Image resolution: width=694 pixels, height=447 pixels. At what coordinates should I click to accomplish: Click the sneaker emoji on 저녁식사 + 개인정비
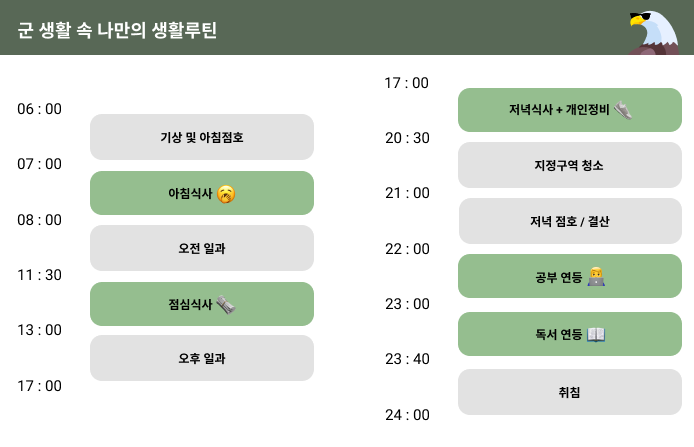pos(623,110)
